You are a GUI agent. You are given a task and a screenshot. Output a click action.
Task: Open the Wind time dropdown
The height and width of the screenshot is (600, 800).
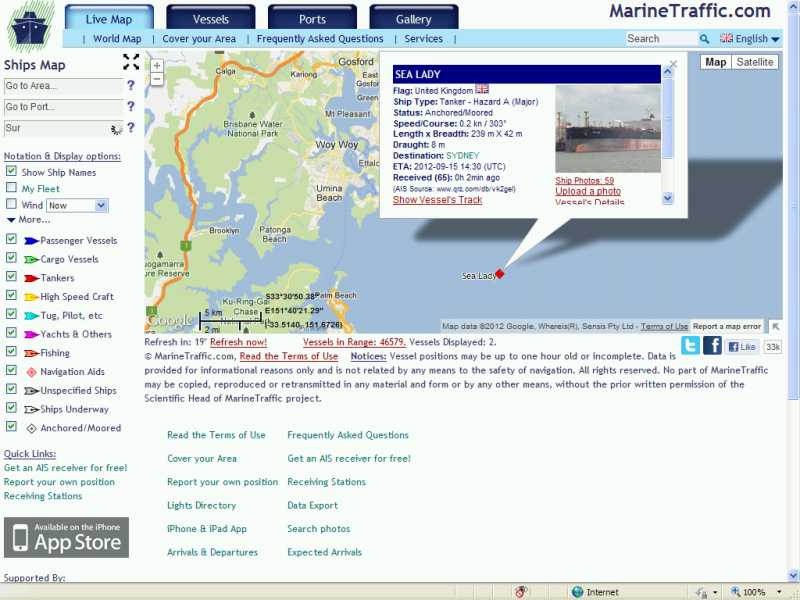77,205
